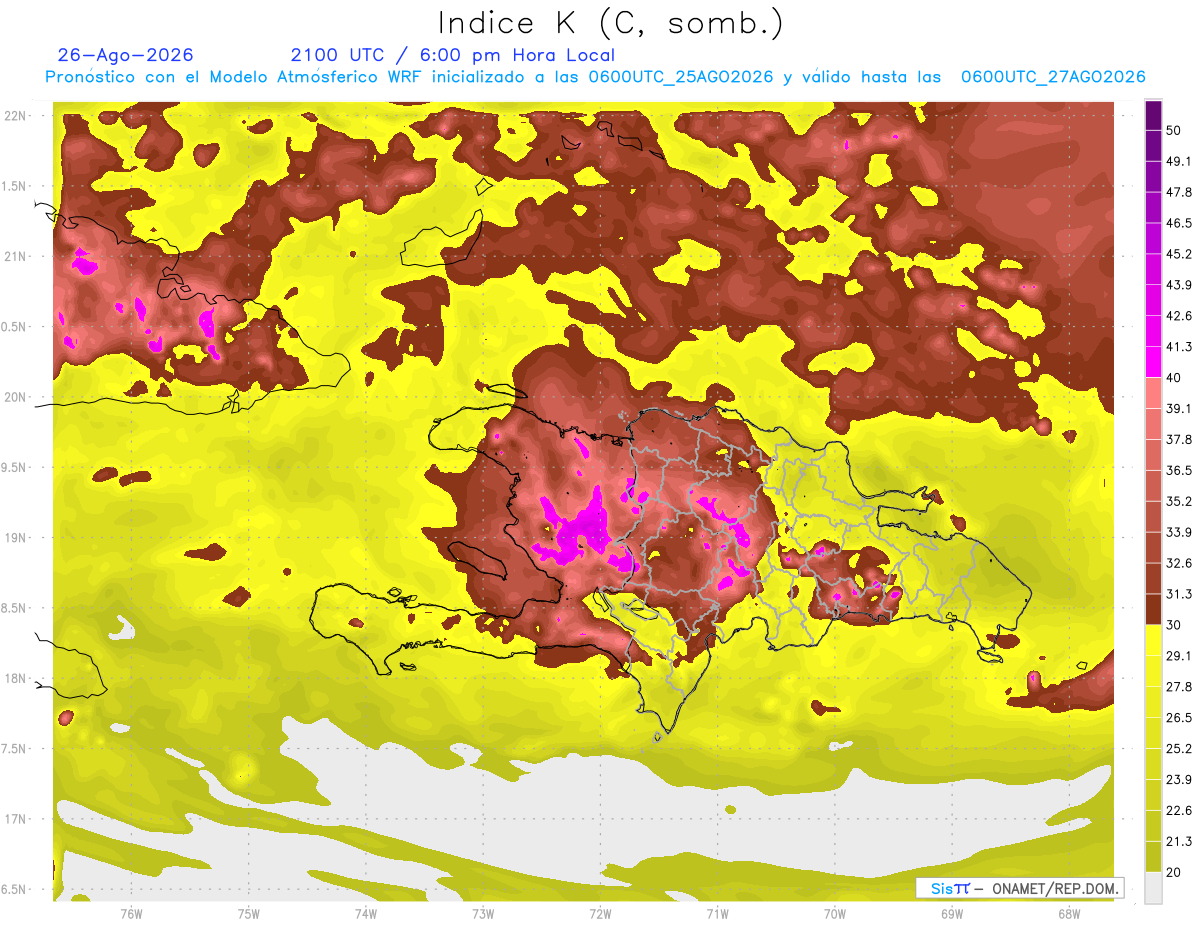The height and width of the screenshot is (927, 1200).
Task: Click the '21N' latitude label
Action: coord(16,256)
